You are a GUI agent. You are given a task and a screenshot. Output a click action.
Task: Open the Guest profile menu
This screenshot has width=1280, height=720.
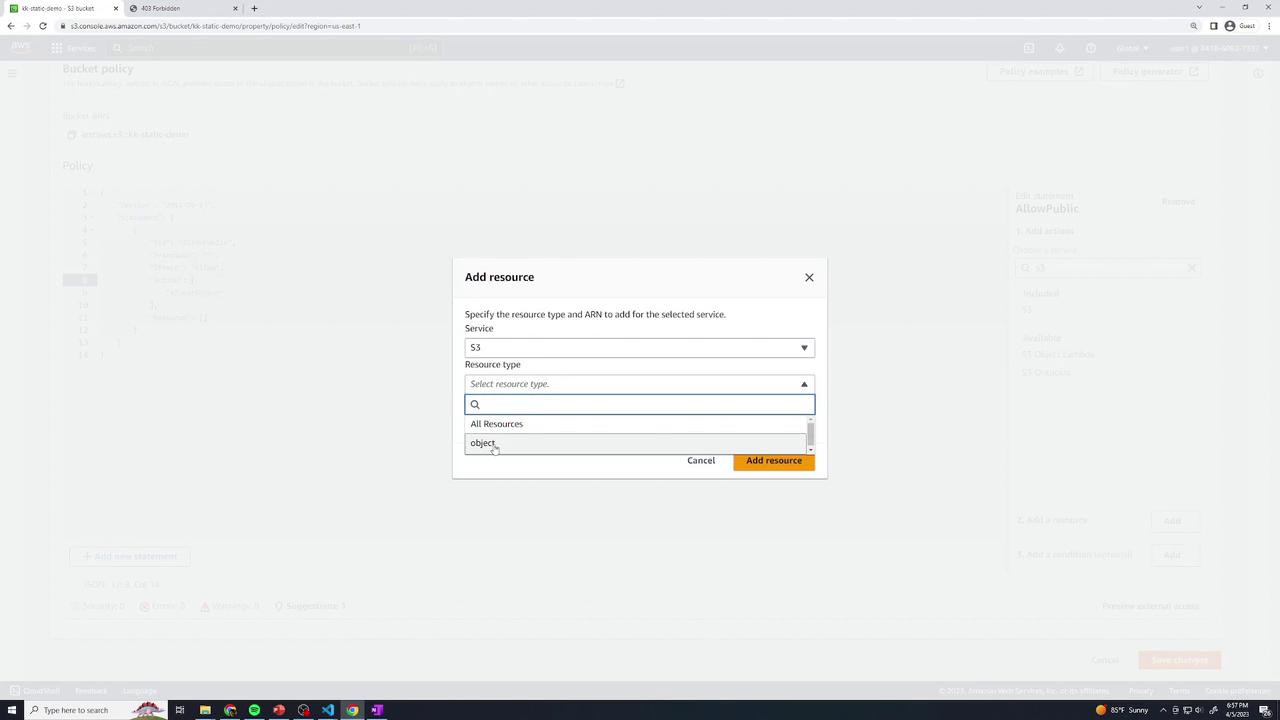click(1239, 26)
